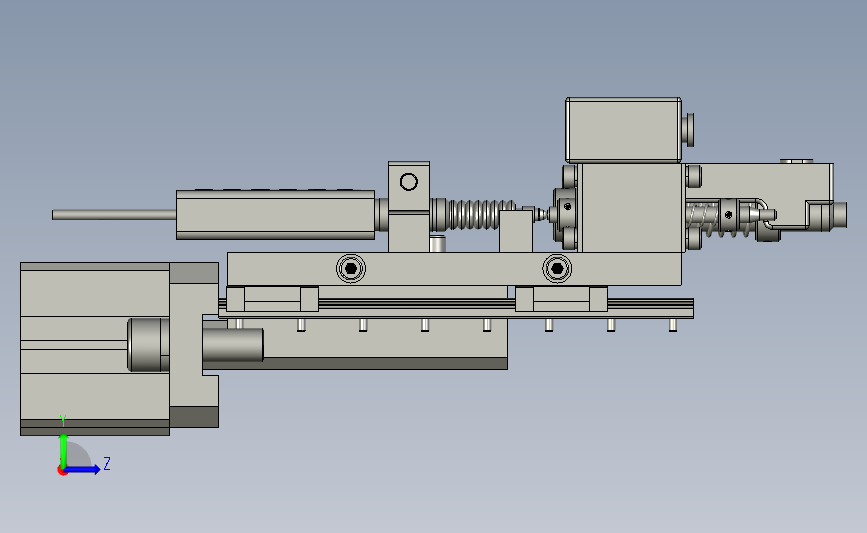Image resolution: width=867 pixels, height=533 pixels.
Task: Pick the round hole in the upright bracket
Action: 409,182
